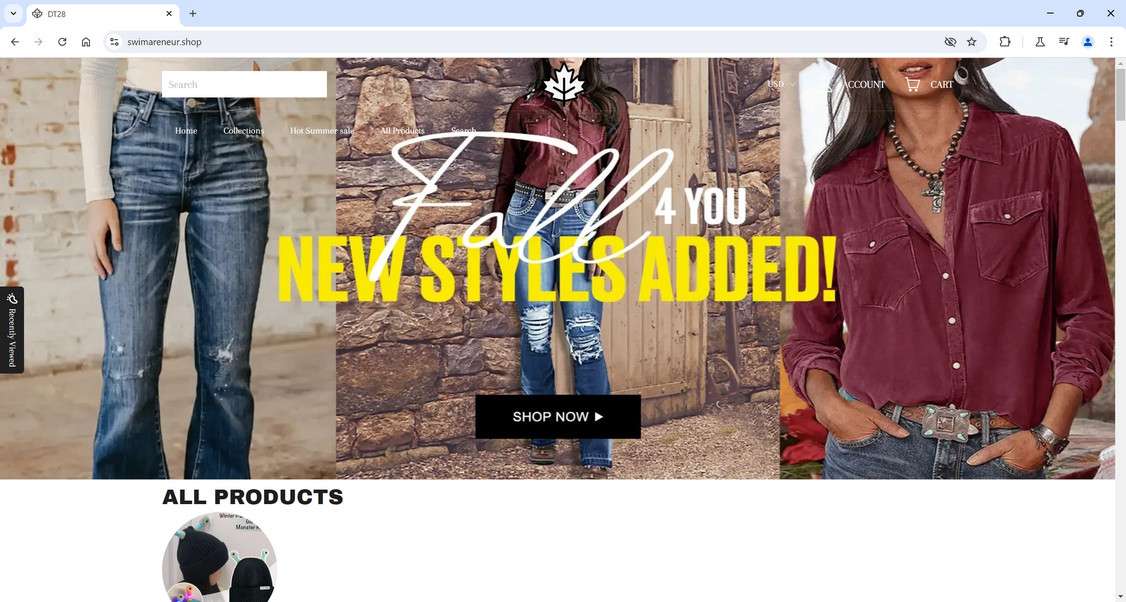Open the media control icon in toolbar
The image size is (1126, 602).
pos(1064,42)
